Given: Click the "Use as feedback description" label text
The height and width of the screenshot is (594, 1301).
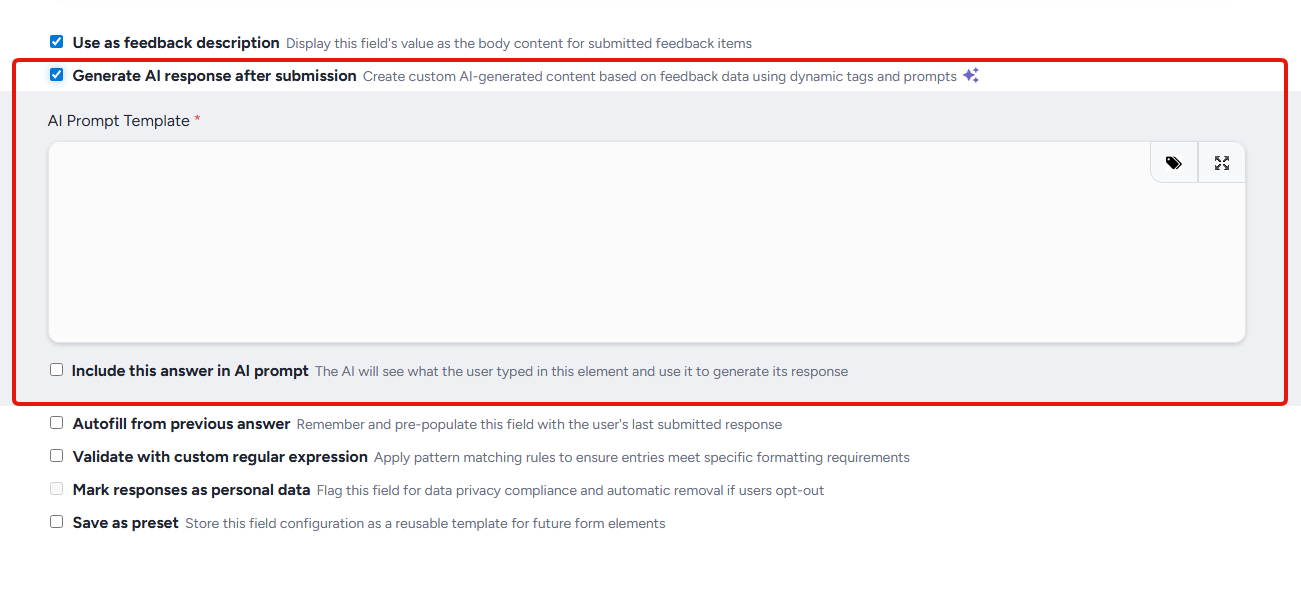Looking at the screenshot, I should (176, 43).
